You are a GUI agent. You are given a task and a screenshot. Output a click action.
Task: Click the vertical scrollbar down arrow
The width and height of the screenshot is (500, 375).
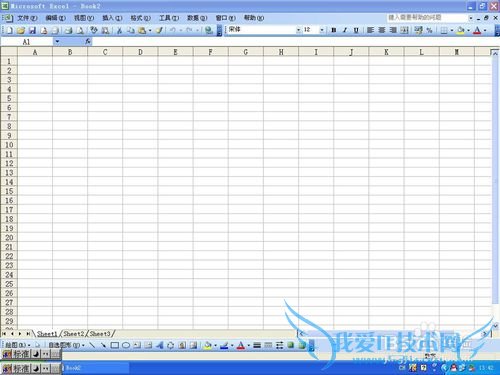coord(495,326)
